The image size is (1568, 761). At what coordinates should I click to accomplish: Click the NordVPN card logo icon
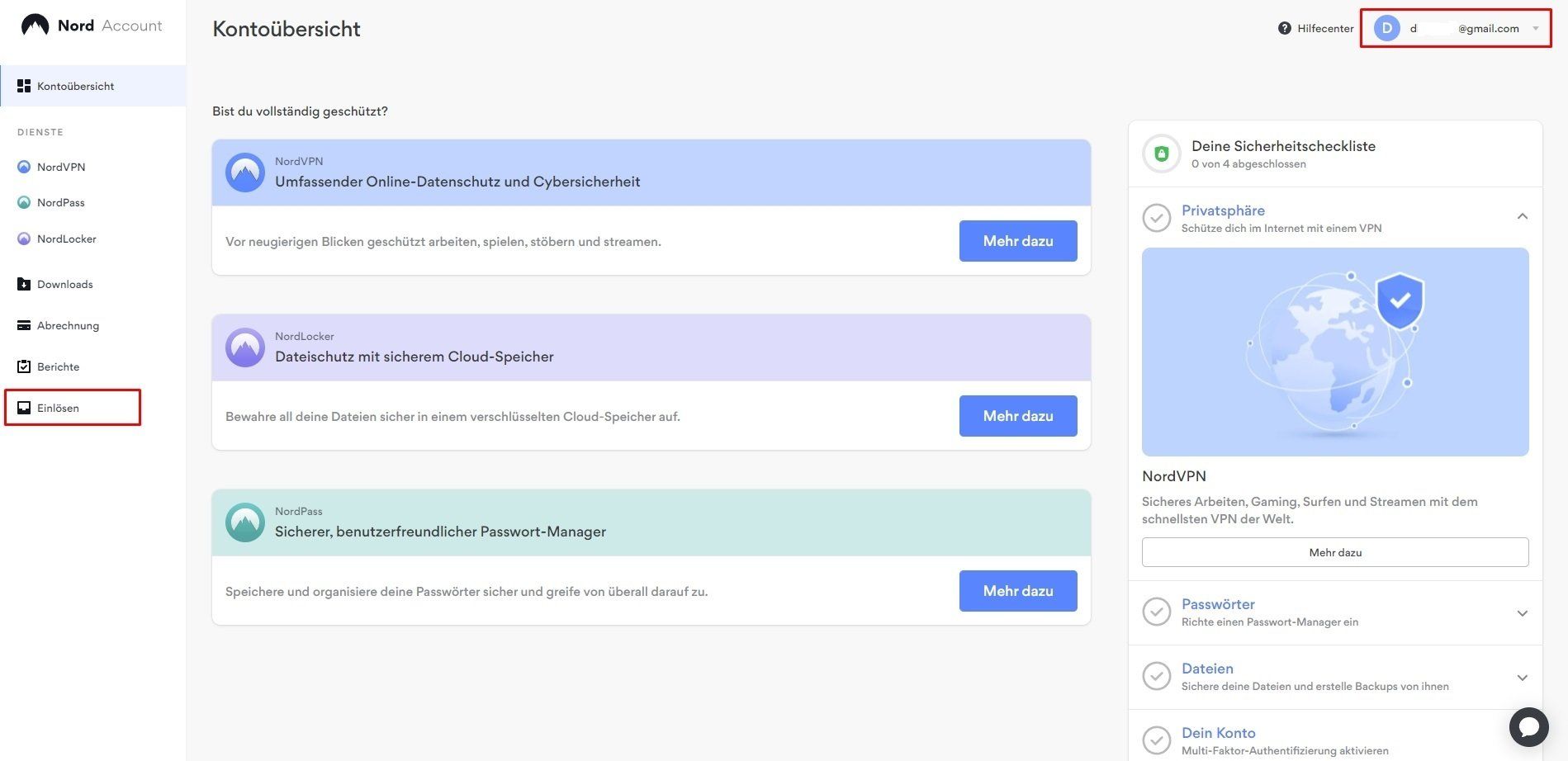pos(245,173)
